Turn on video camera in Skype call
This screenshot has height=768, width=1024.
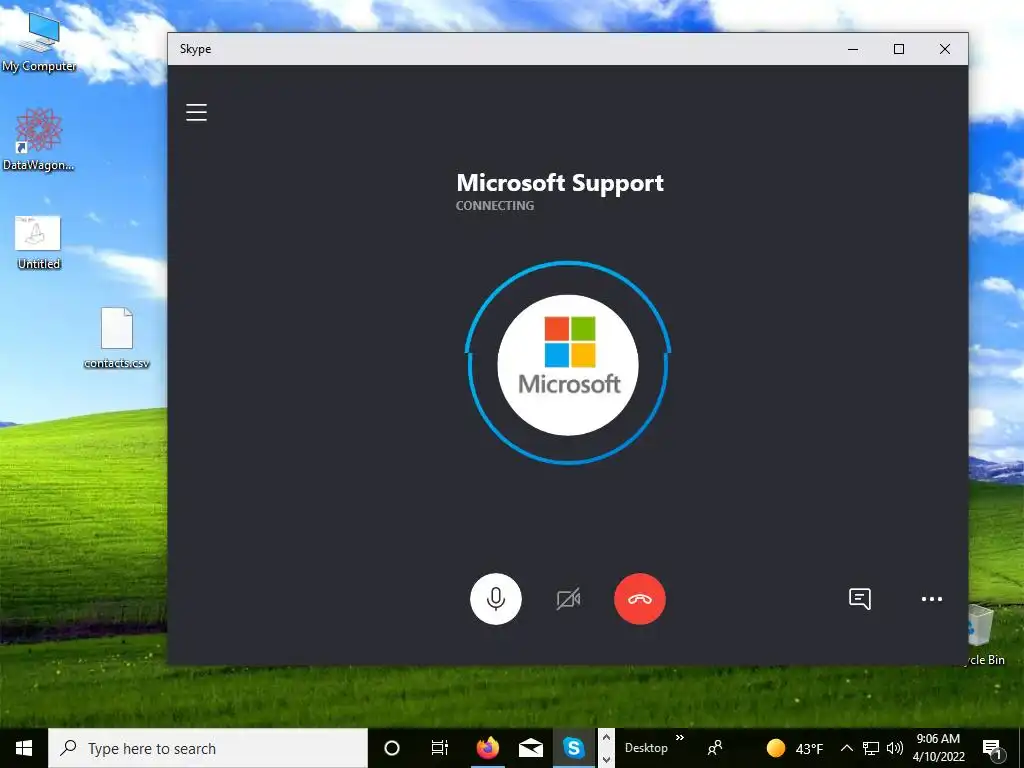click(568, 599)
